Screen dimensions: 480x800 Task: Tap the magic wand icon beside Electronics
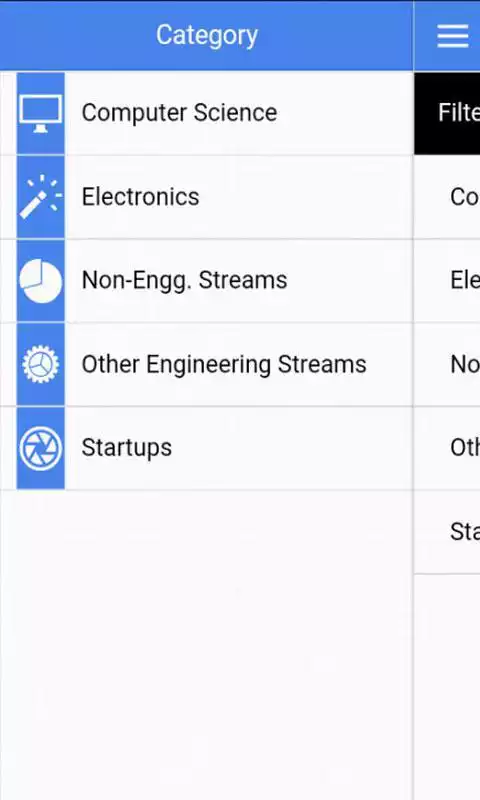41,197
